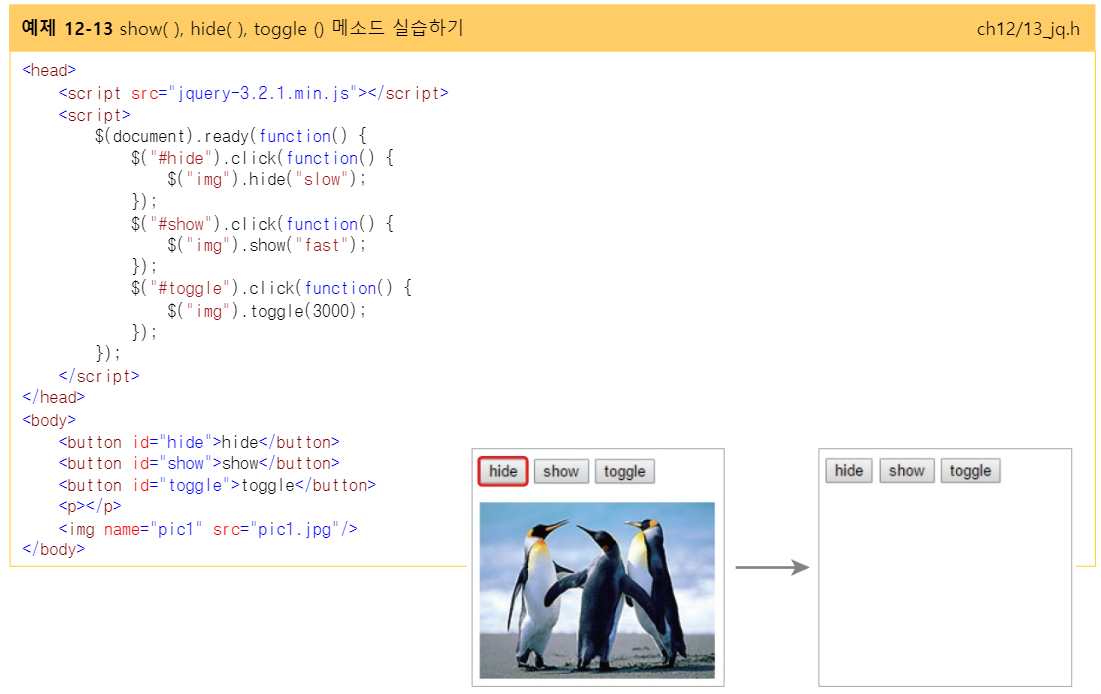Click the hide button in left preview
Image resolution: width=1101 pixels, height=694 pixels.
pos(503,471)
